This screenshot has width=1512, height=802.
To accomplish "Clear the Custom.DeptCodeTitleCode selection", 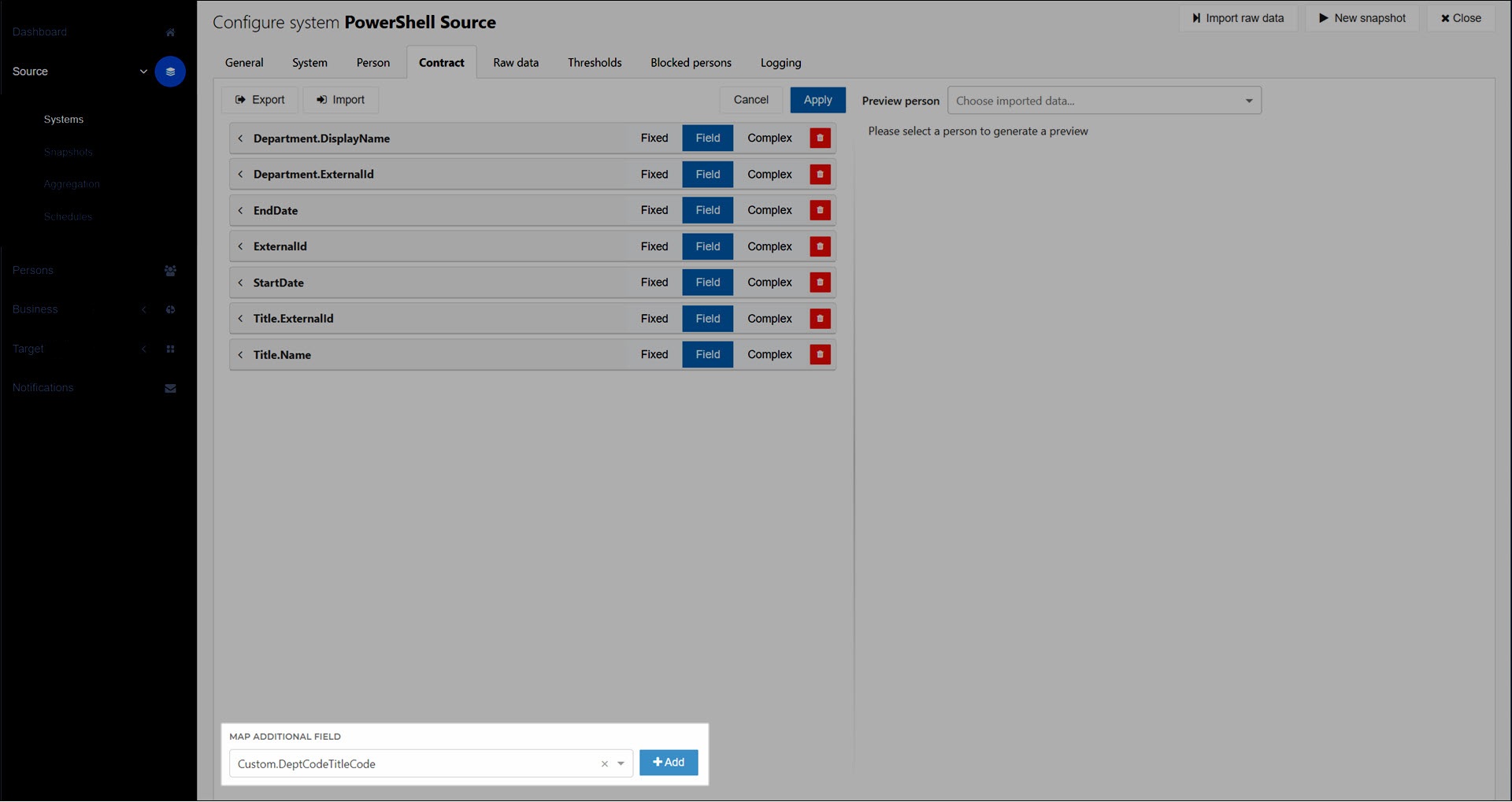I will [604, 764].
